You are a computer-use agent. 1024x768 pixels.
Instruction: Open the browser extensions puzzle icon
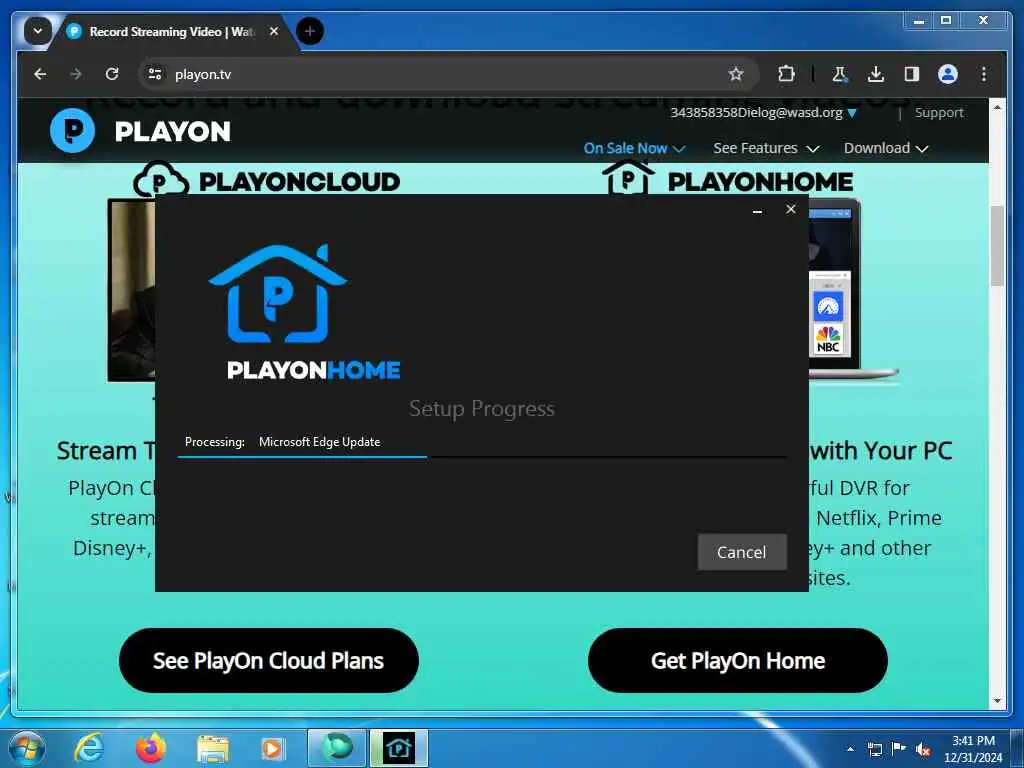point(786,74)
